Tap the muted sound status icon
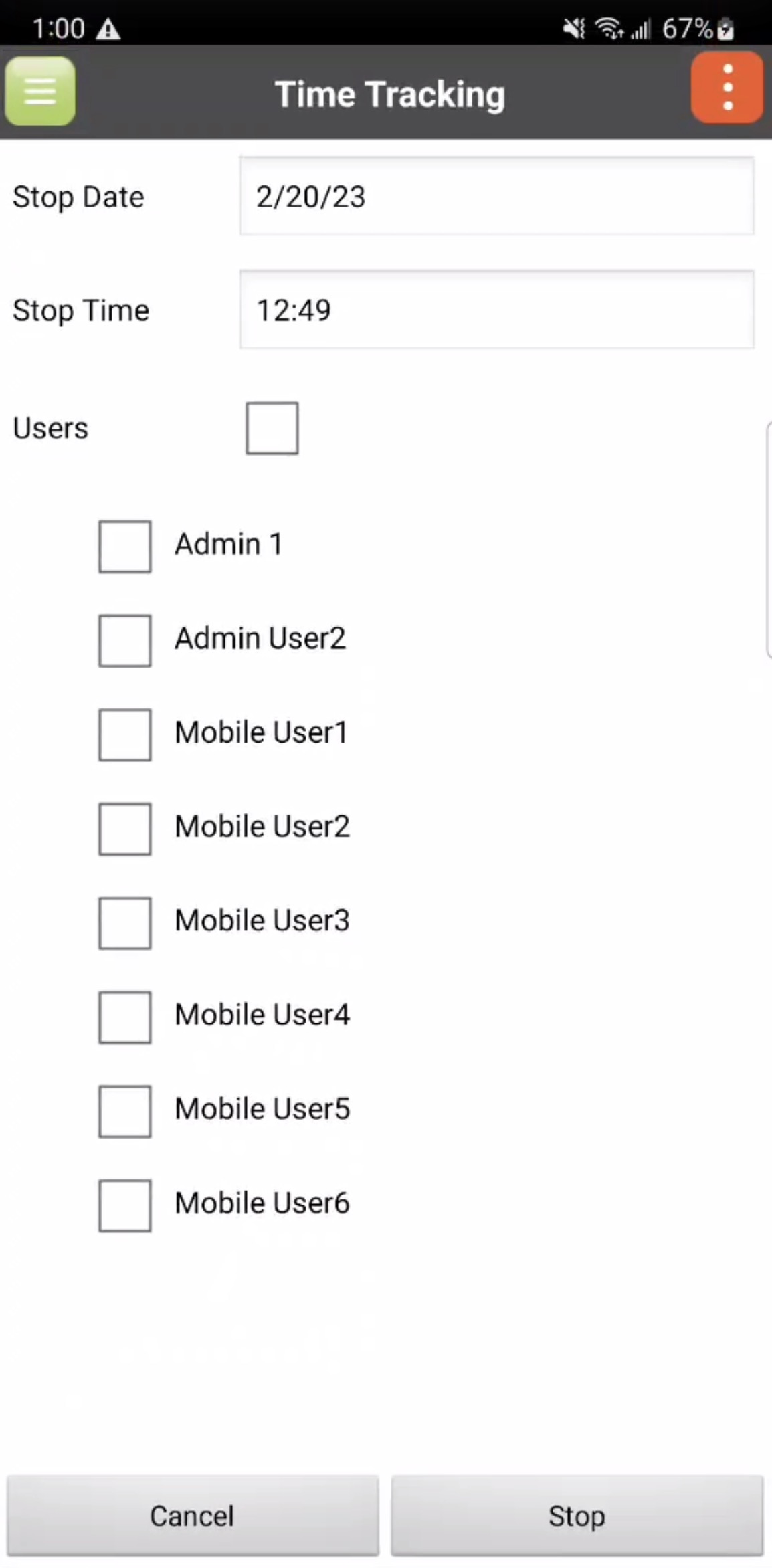The height and width of the screenshot is (1568, 772). [x=573, y=29]
